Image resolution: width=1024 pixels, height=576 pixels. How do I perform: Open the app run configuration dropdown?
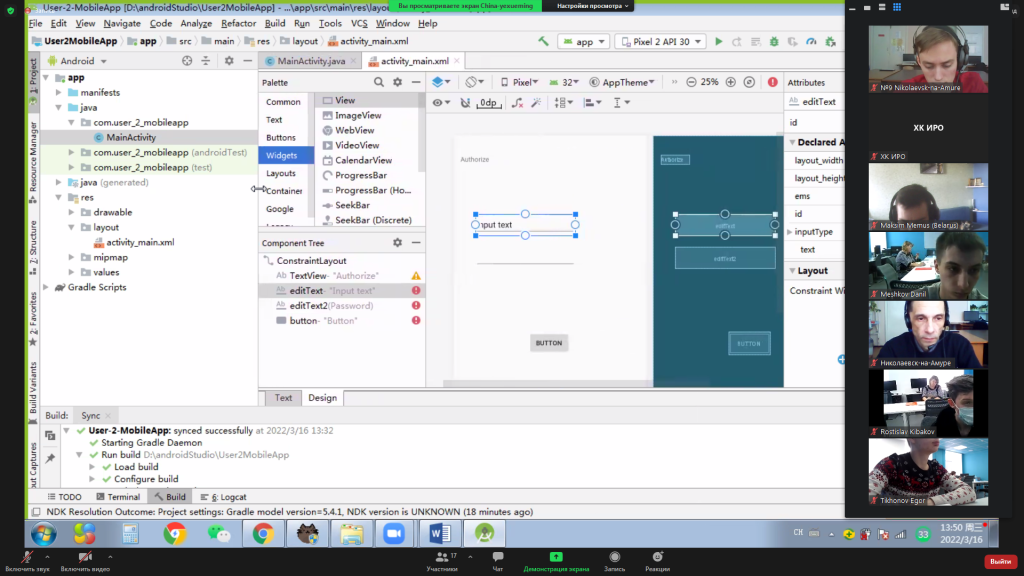[584, 41]
